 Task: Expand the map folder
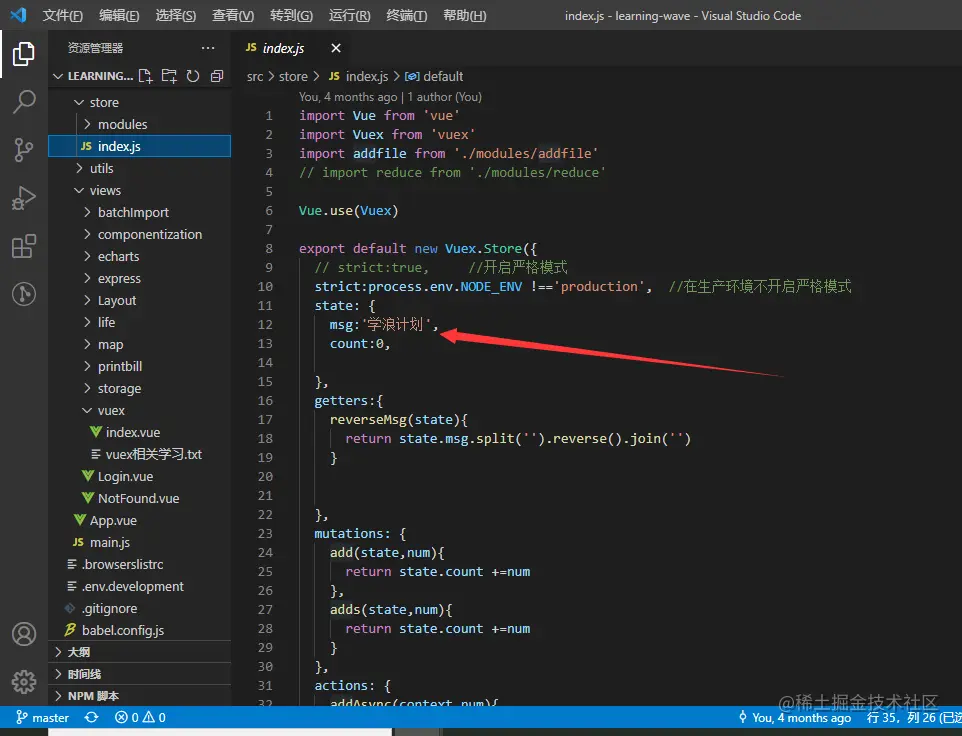click(139, 345)
